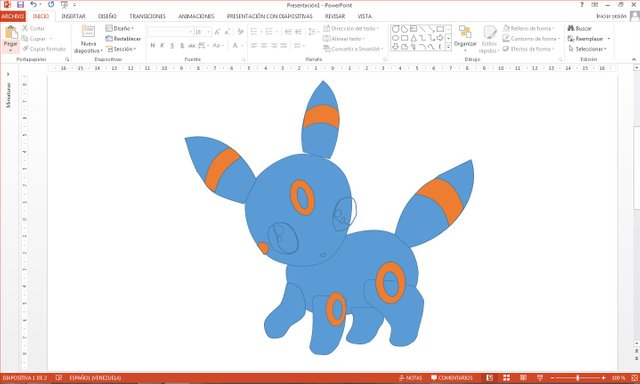Align text right
The height and width of the screenshot is (384, 640).
[273, 45]
